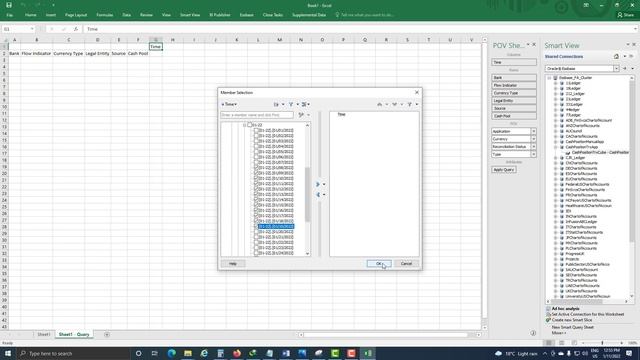Click the Bank button in POV rows
This screenshot has height=360, width=640.
tap(514, 78)
